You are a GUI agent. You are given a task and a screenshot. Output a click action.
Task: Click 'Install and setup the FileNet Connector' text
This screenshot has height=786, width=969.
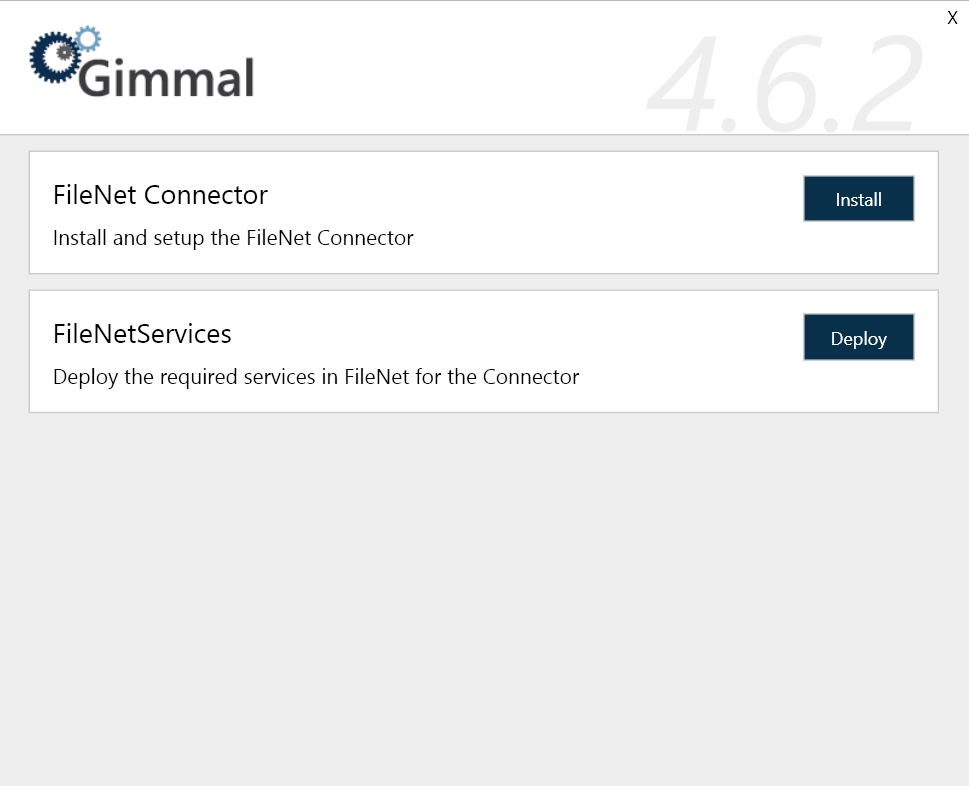[233, 238]
